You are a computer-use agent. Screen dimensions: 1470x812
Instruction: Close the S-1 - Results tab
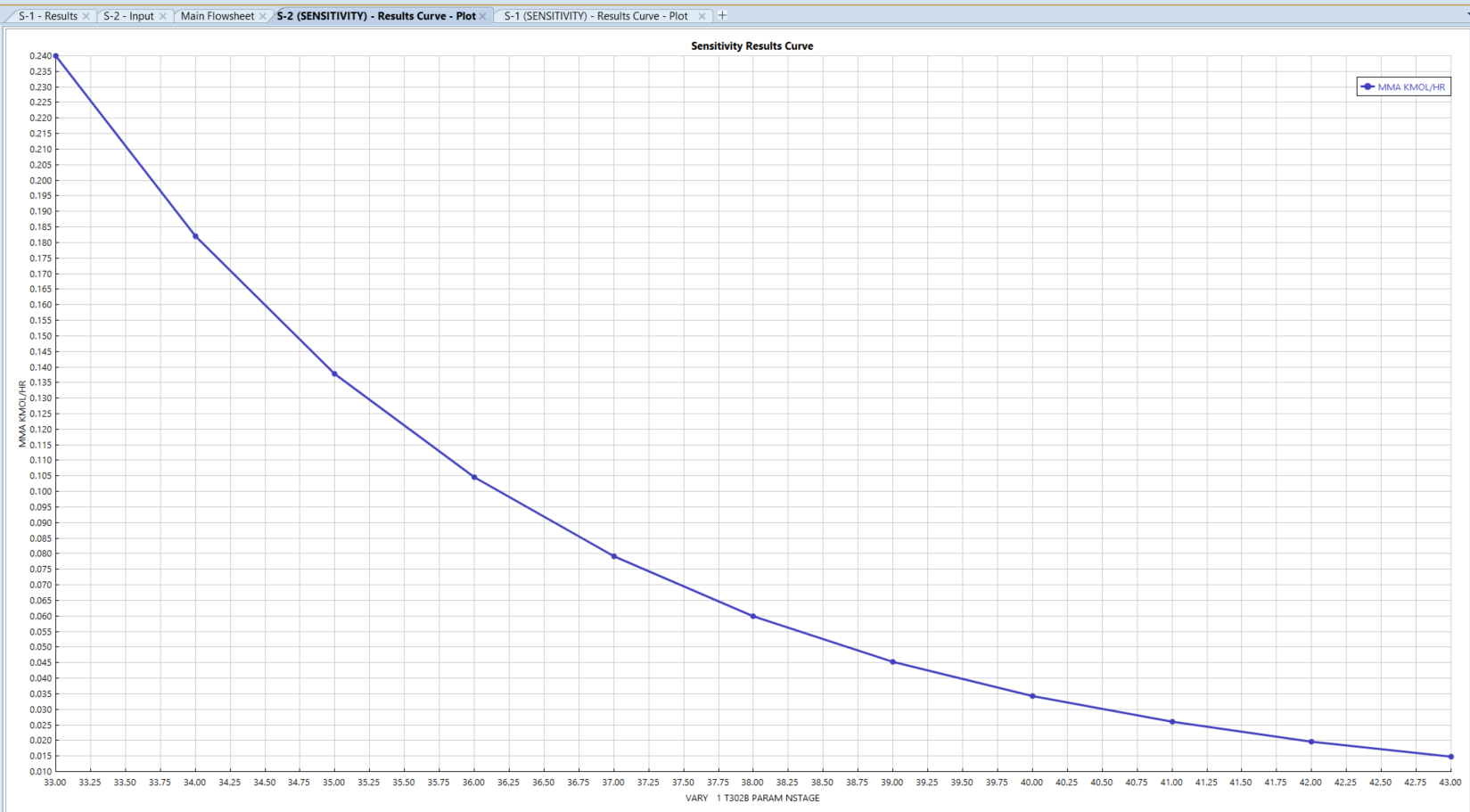86,16
